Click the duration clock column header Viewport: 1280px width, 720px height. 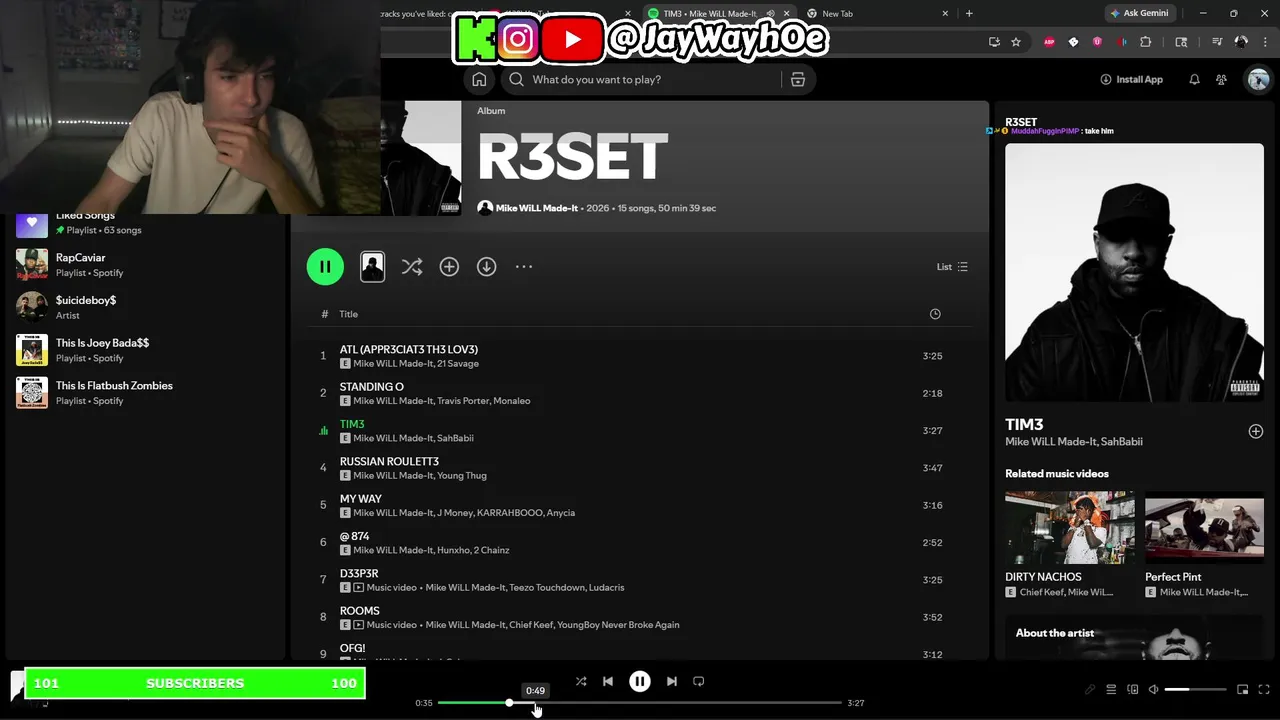coord(935,314)
